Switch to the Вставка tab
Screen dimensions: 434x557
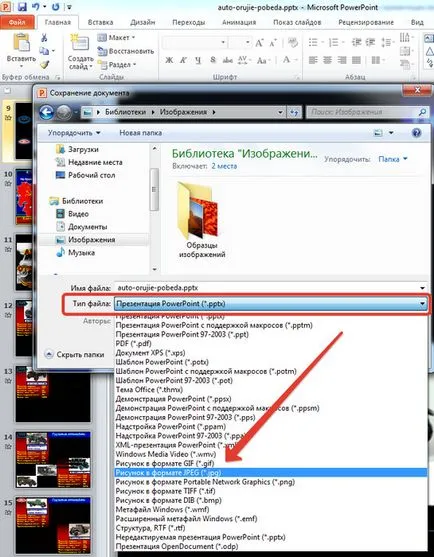coord(100,22)
